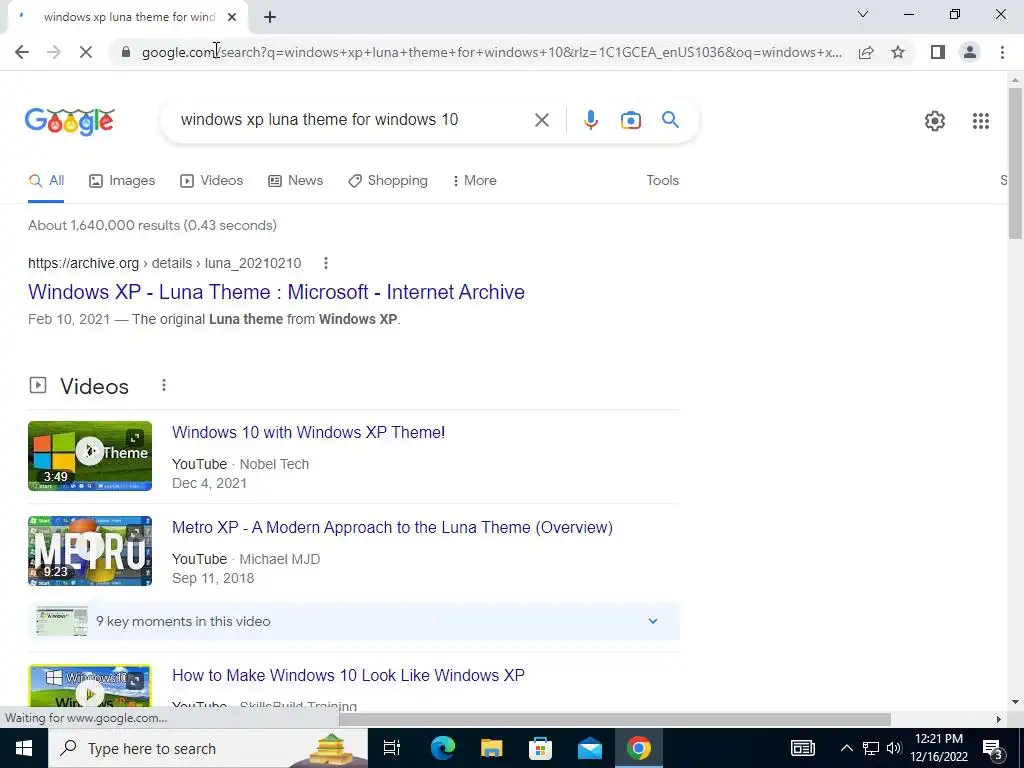Close the windows xp luna theme tab
1024x768 pixels.
click(x=232, y=17)
